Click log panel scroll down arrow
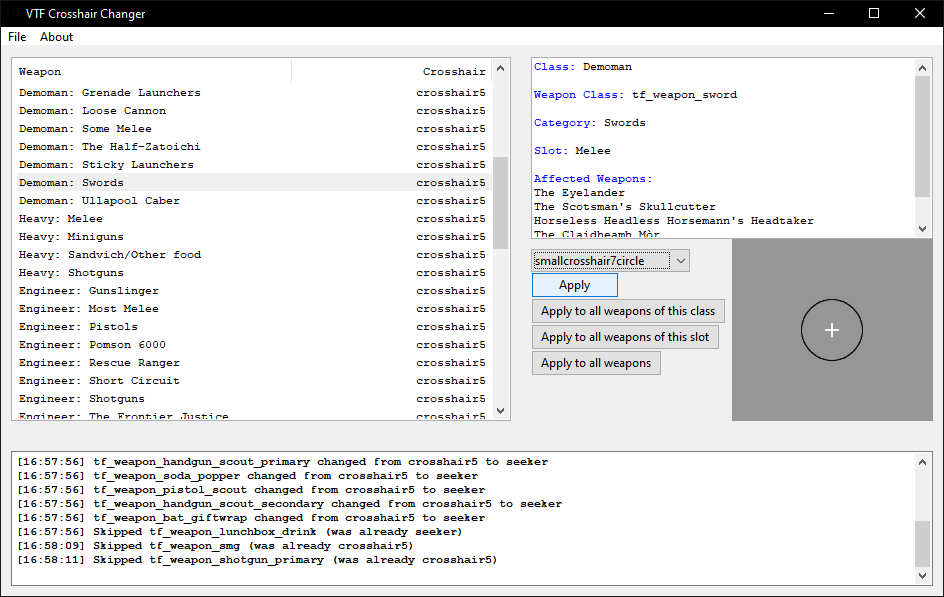944x597 pixels. pos(922,576)
